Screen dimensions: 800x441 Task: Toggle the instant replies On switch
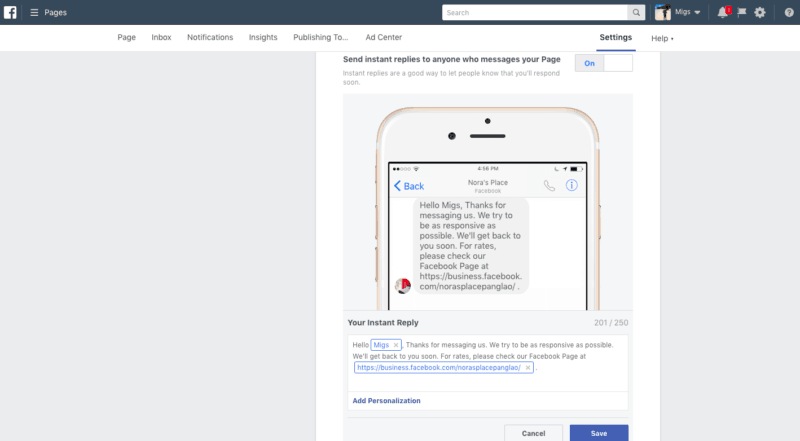(x=604, y=63)
